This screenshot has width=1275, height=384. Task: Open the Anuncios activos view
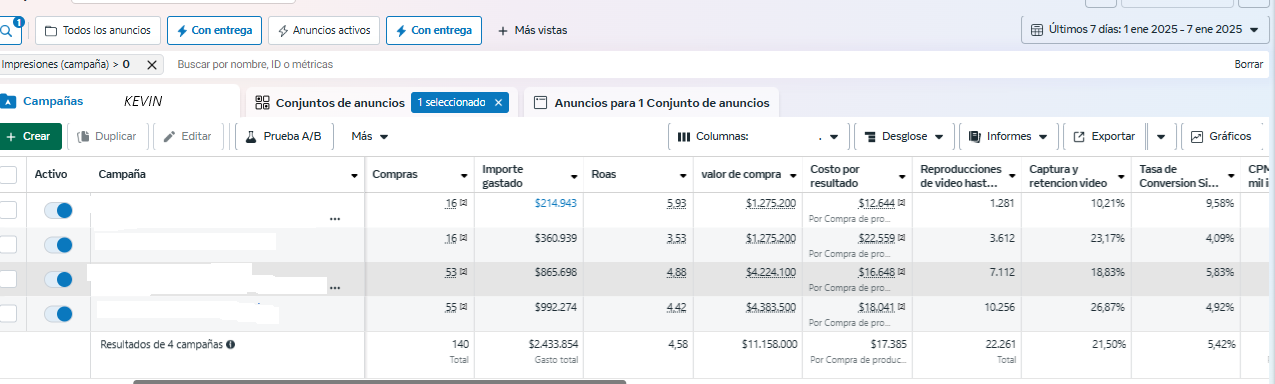324,30
